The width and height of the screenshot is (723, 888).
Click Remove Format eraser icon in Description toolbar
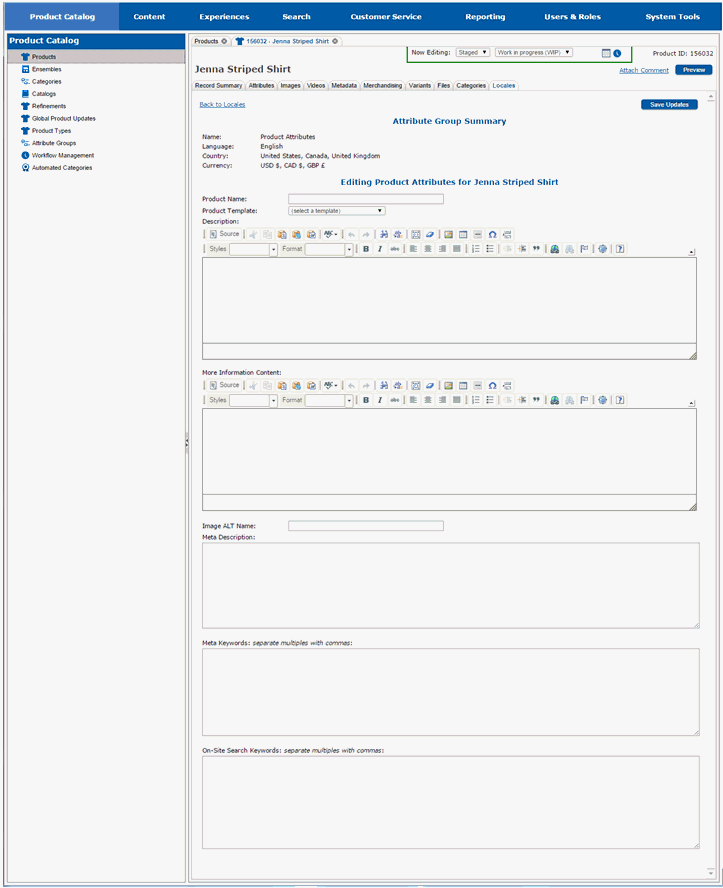click(430, 234)
